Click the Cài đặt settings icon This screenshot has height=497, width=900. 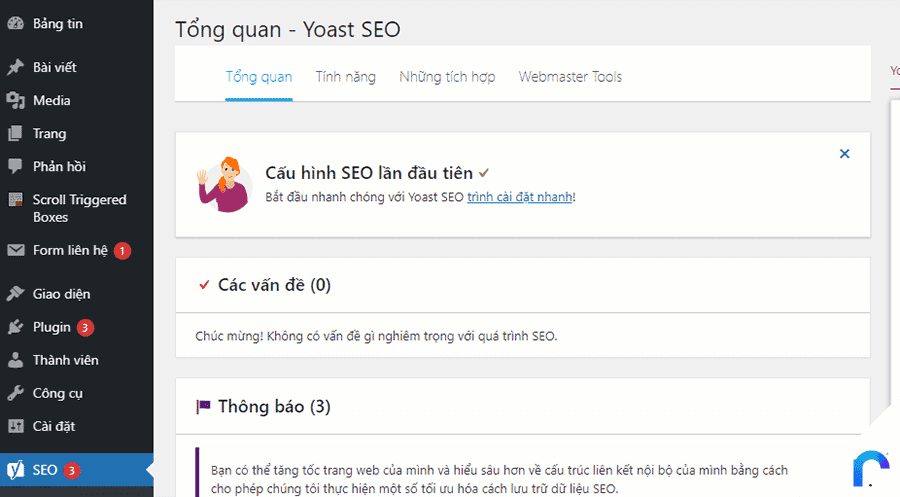(x=15, y=426)
